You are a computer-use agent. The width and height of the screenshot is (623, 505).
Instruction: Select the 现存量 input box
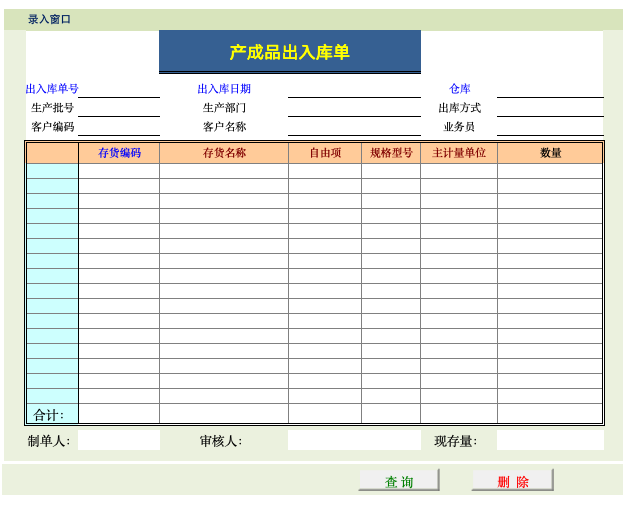click(x=550, y=440)
